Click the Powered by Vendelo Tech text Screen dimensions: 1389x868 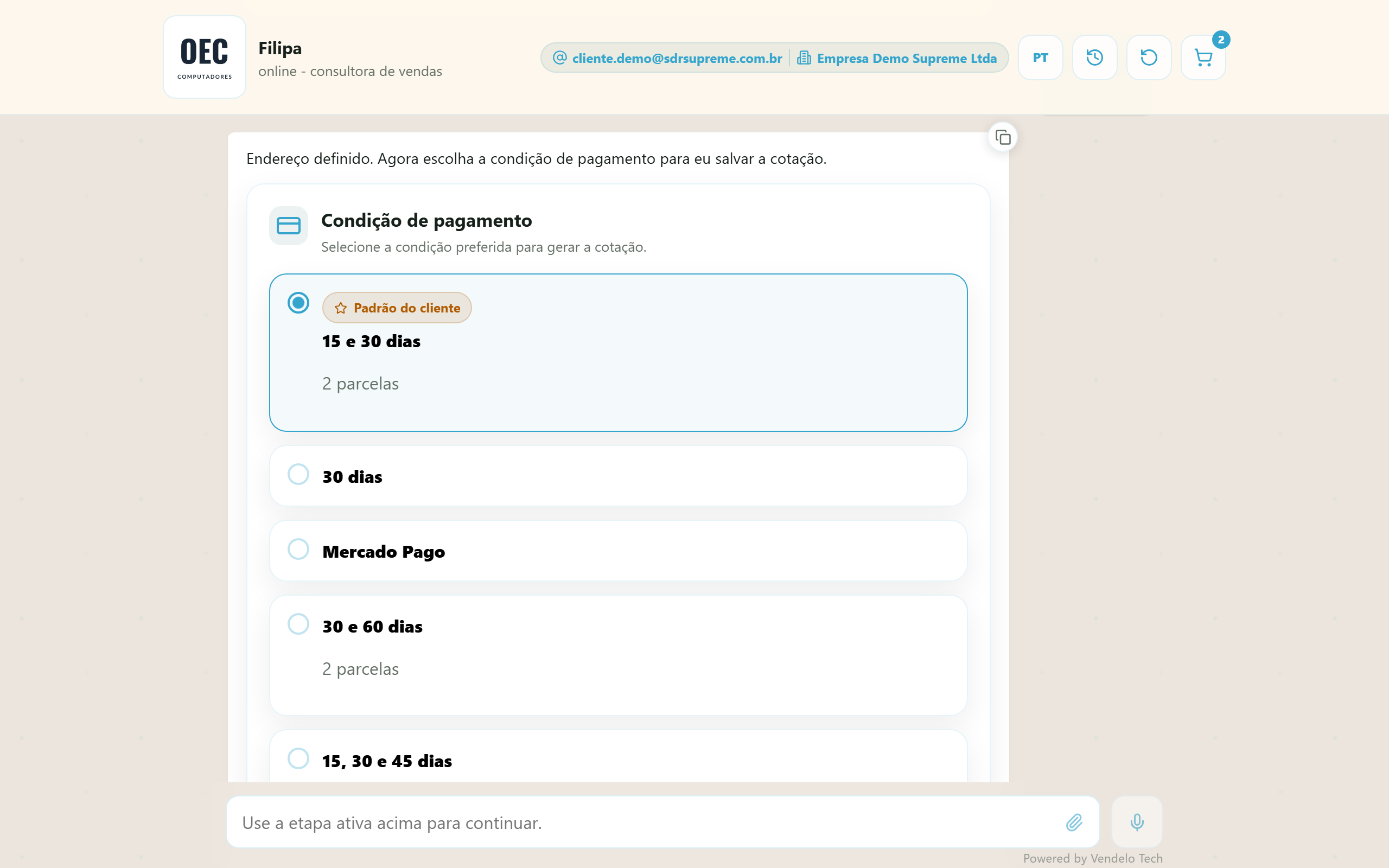pos(1092,858)
